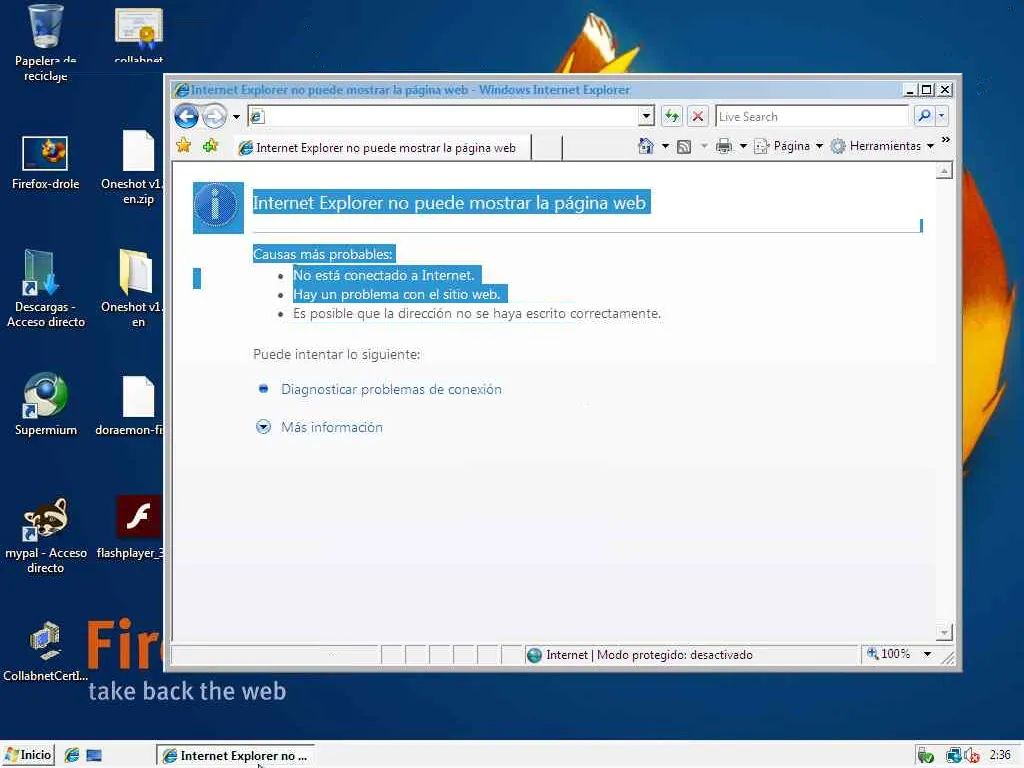The width and height of the screenshot is (1024, 768).
Task: Click the Print icon
Action: (x=724, y=146)
